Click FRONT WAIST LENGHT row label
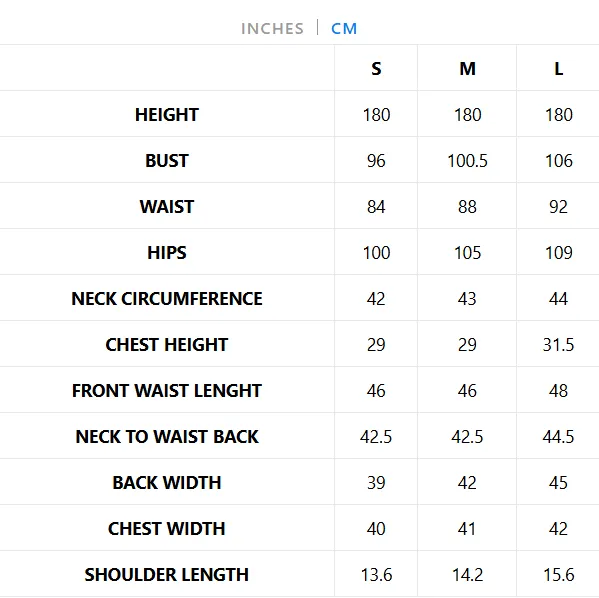 pos(167,391)
